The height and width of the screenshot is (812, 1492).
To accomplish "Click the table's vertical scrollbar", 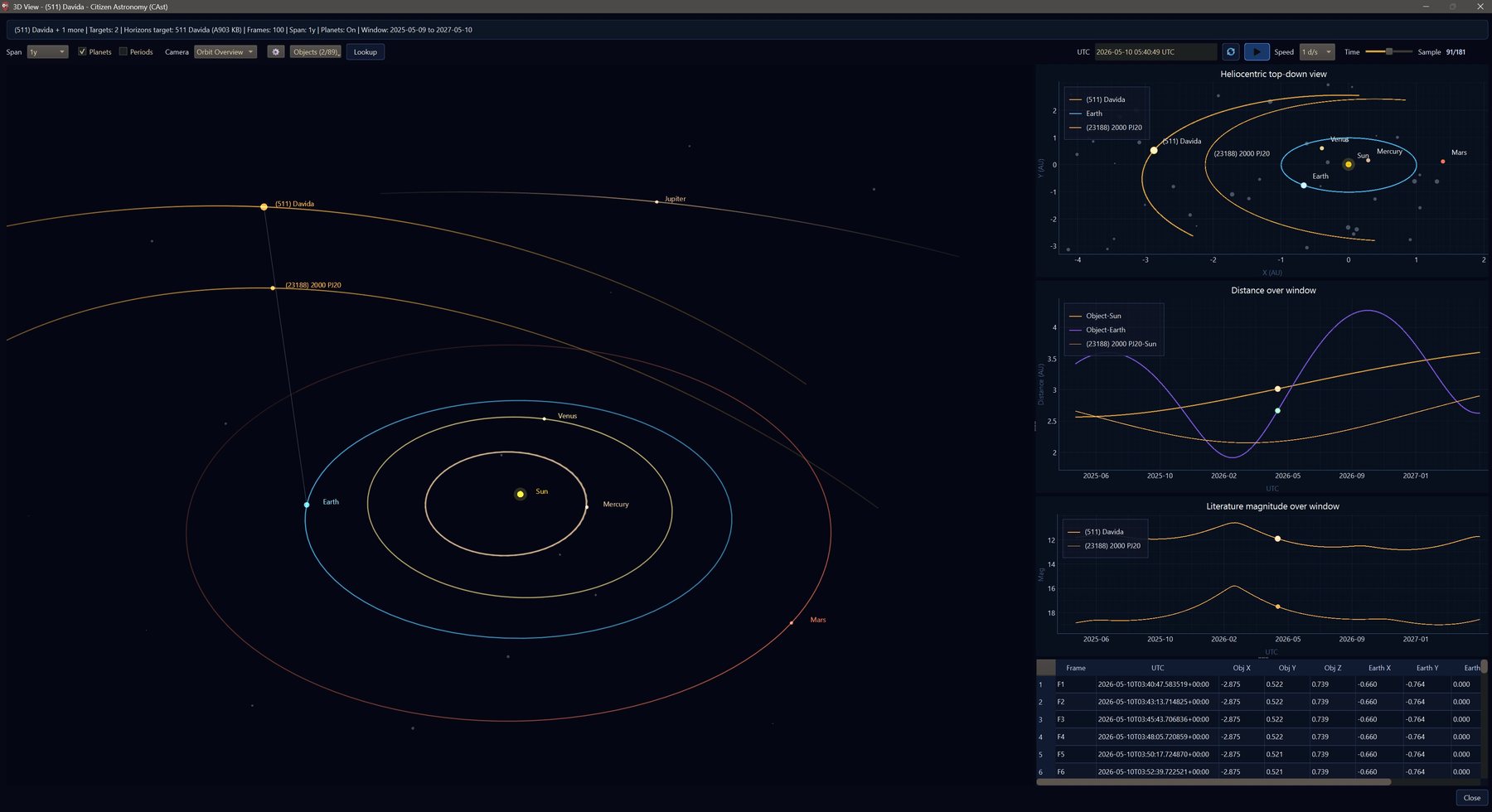I will (1485, 668).
